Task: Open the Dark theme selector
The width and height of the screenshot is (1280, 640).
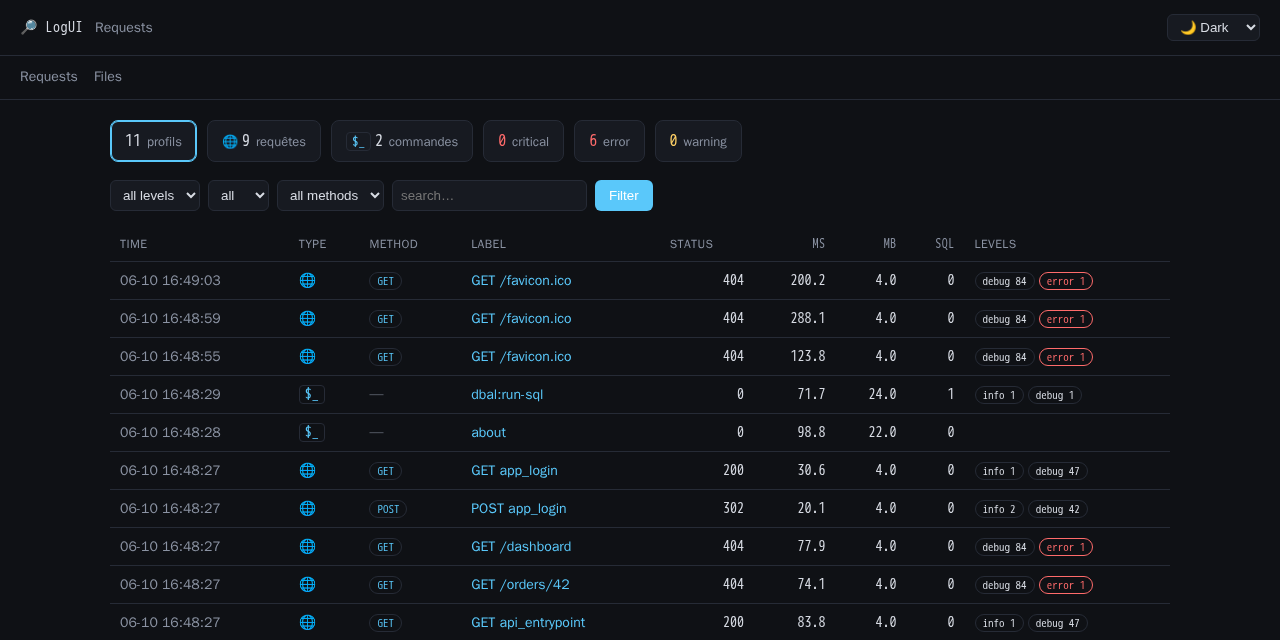Action: pos(1213,27)
